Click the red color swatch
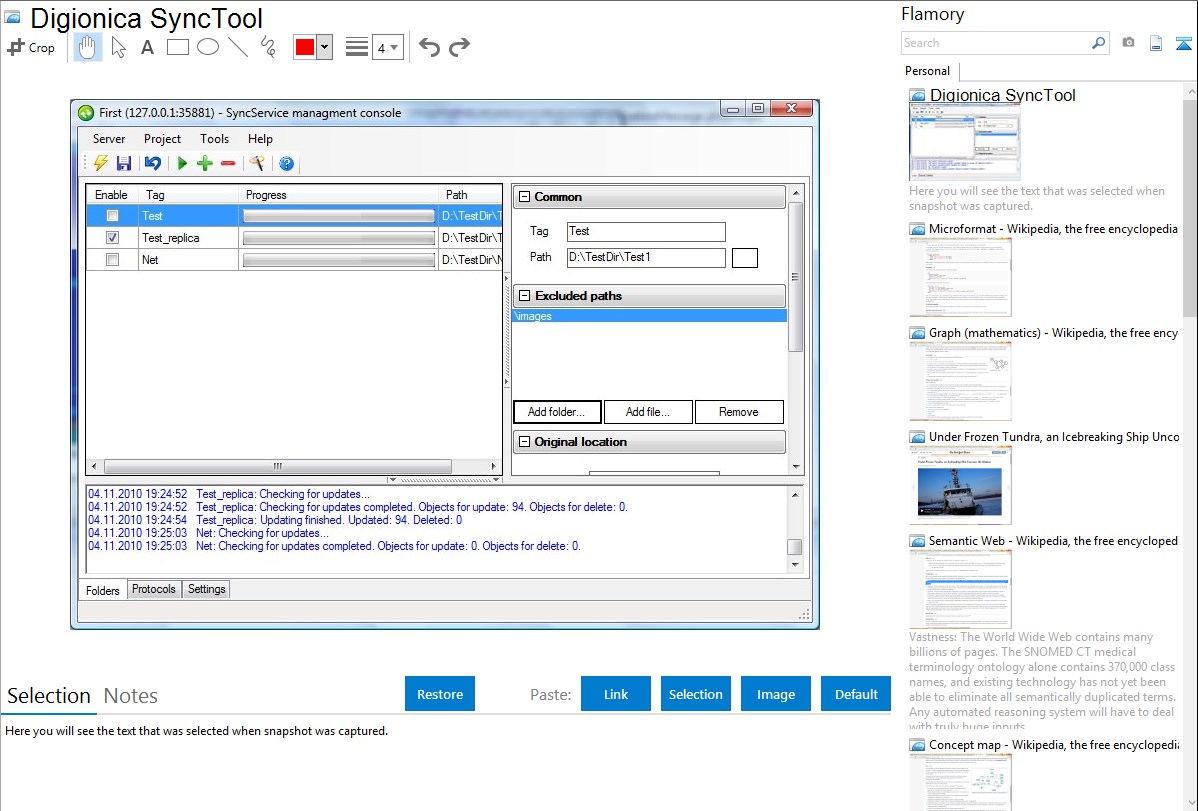The height and width of the screenshot is (811, 1198). point(305,47)
